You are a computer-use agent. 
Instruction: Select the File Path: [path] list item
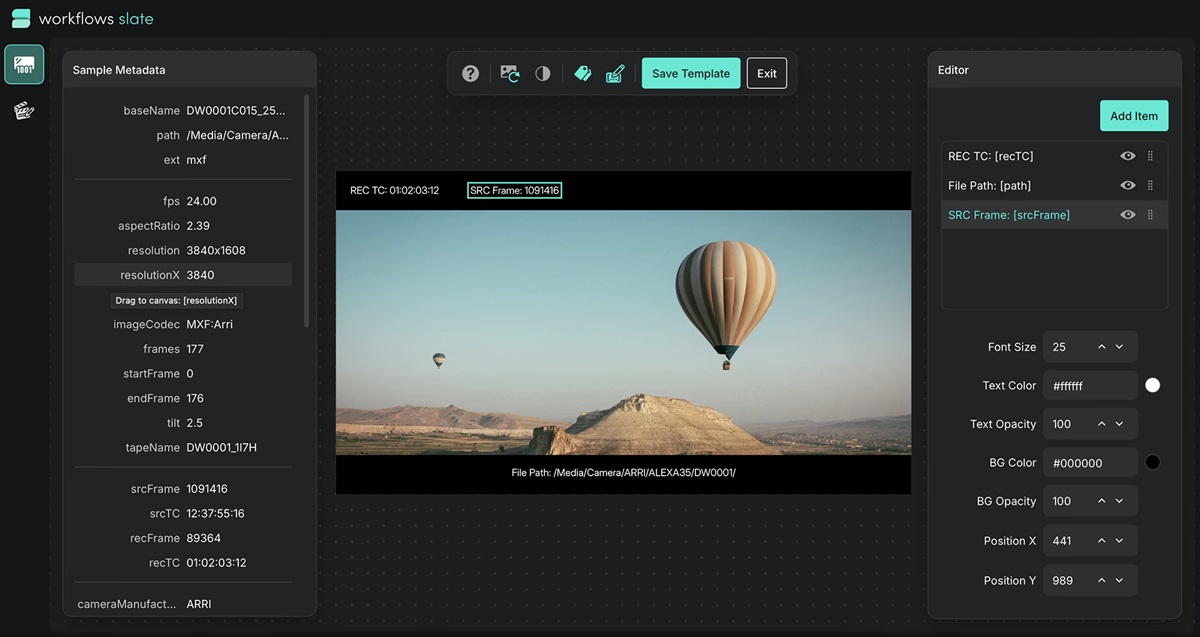click(x=1055, y=185)
